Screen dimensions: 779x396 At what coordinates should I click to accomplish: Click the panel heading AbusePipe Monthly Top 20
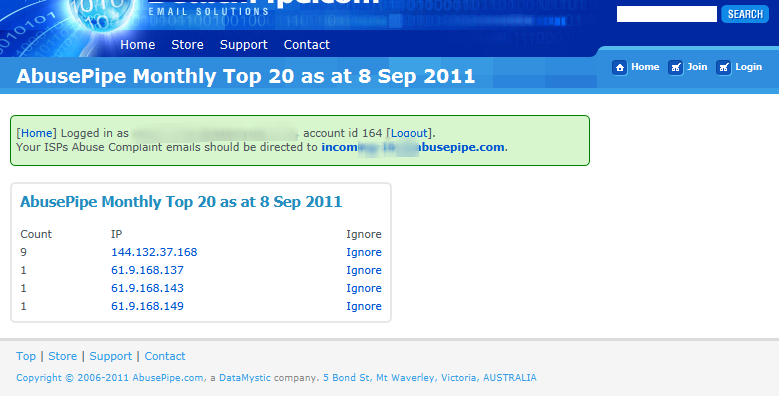181,202
